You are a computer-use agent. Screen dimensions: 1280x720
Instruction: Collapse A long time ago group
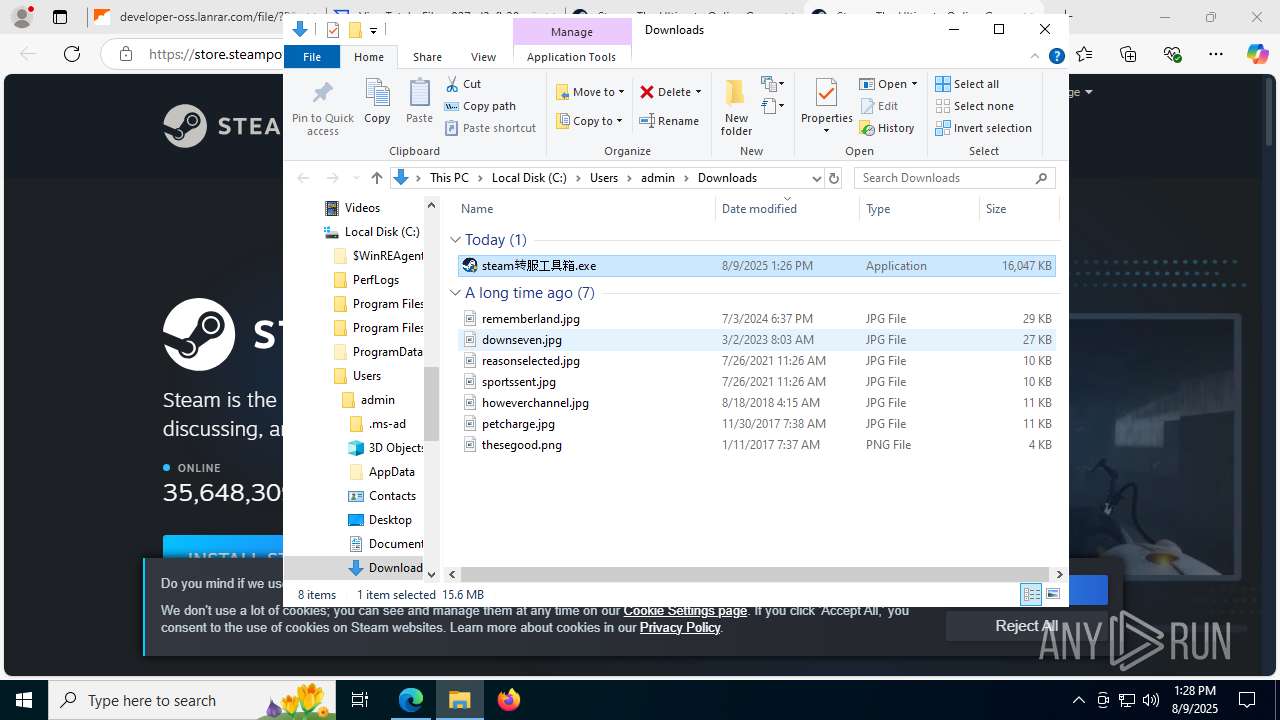pos(455,293)
